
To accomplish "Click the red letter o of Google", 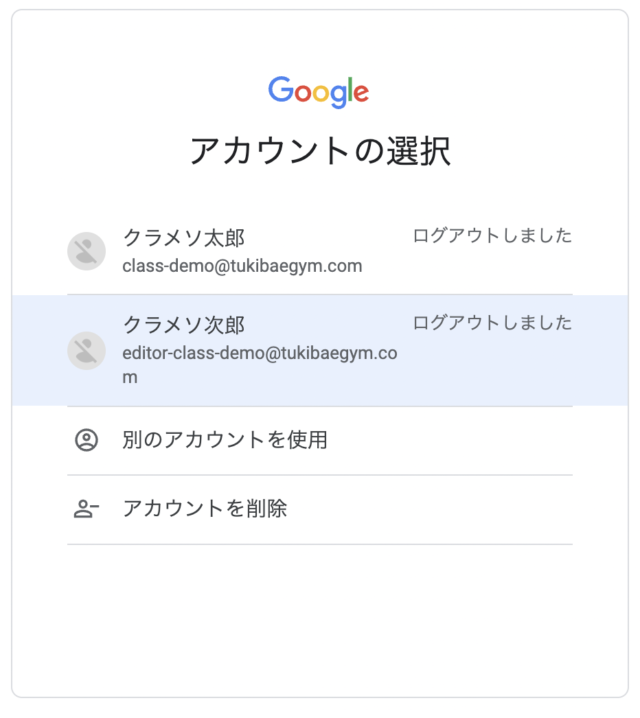I will 303,93.
